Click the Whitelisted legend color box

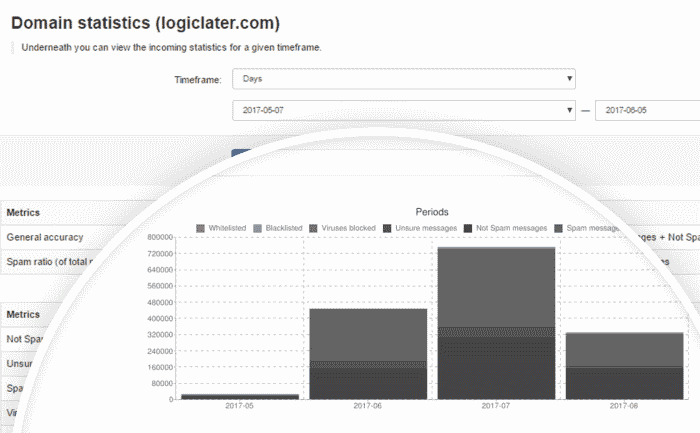pyautogui.click(x=200, y=228)
